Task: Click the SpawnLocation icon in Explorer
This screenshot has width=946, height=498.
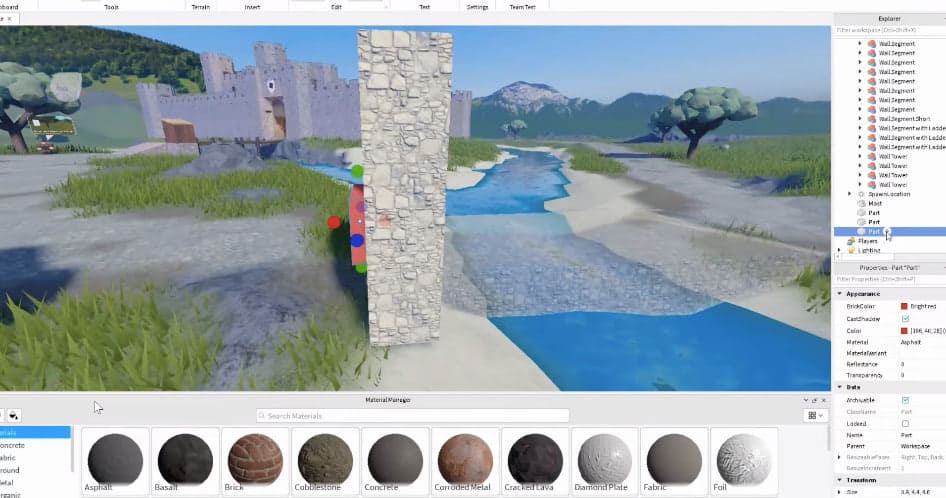Action: pyautogui.click(x=862, y=194)
